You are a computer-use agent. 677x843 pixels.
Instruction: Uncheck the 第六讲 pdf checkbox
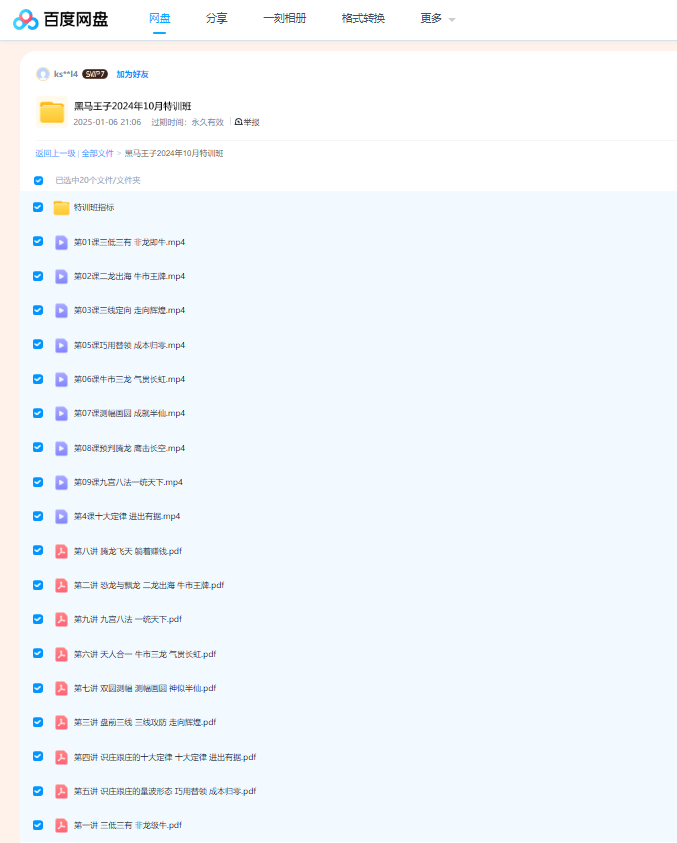pos(38,653)
